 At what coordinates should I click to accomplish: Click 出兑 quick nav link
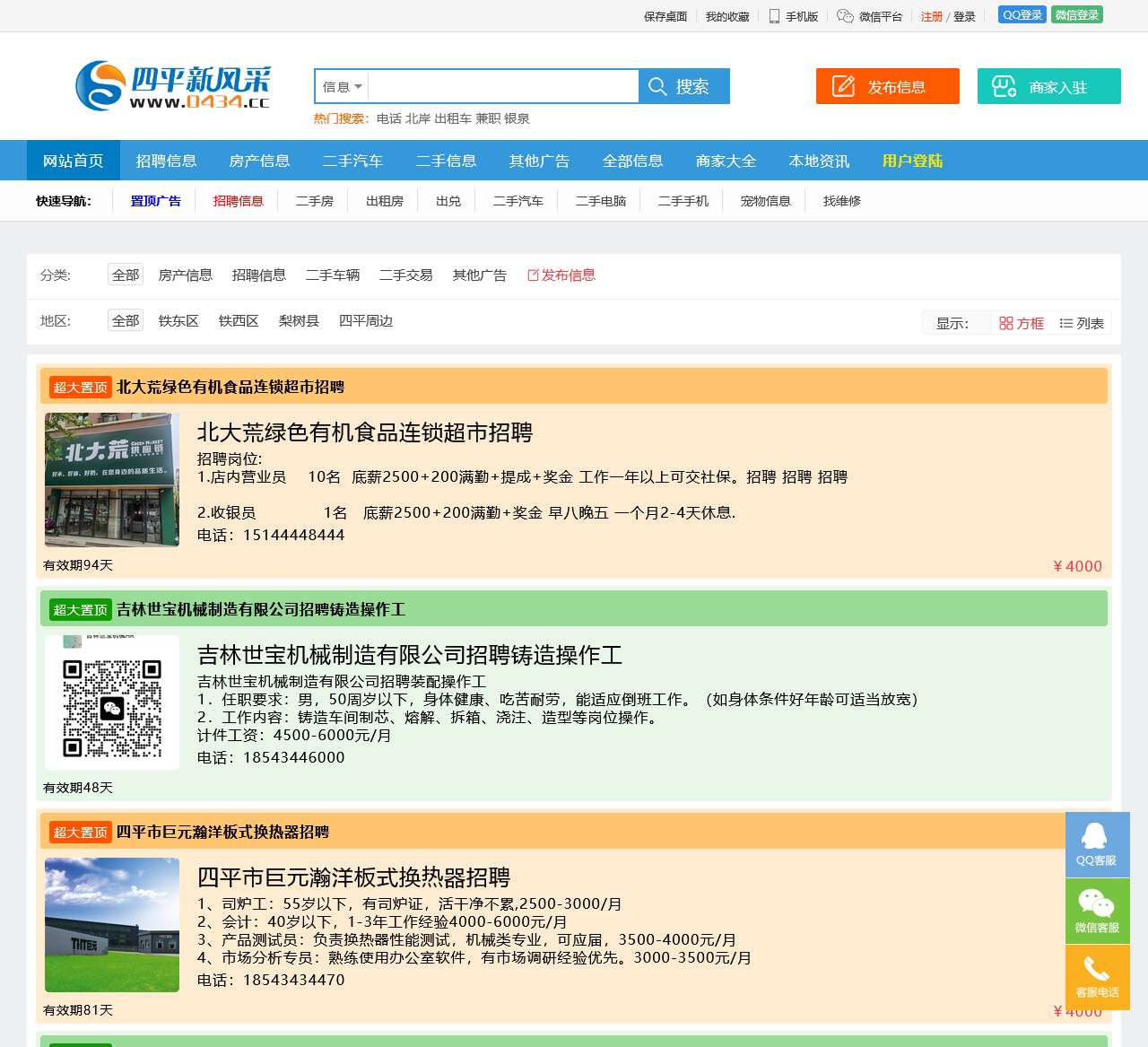point(448,201)
